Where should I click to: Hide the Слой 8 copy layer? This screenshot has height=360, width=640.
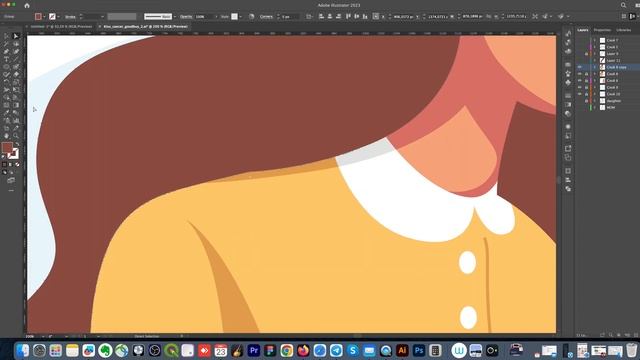(580, 67)
